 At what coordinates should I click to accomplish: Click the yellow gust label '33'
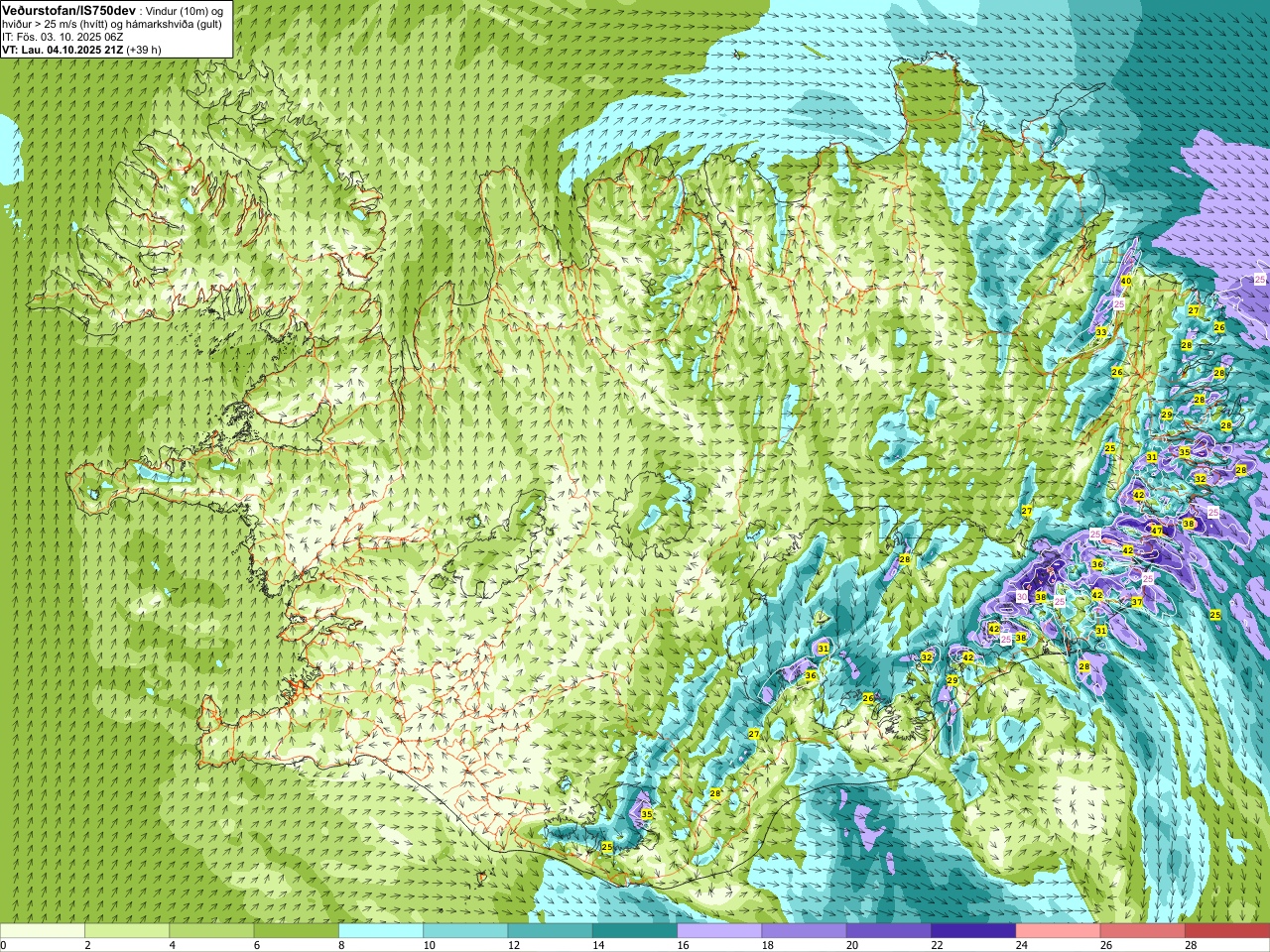[1101, 332]
